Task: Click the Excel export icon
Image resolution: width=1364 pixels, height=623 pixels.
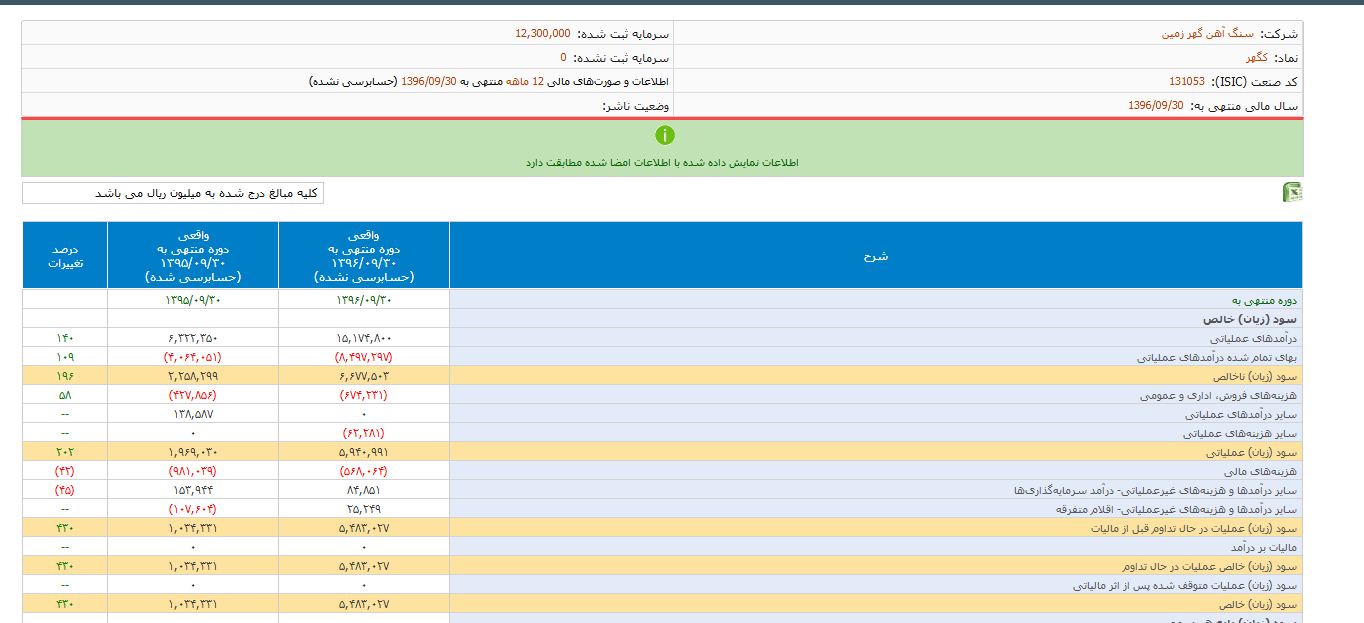Action: tap(1292, 193)
